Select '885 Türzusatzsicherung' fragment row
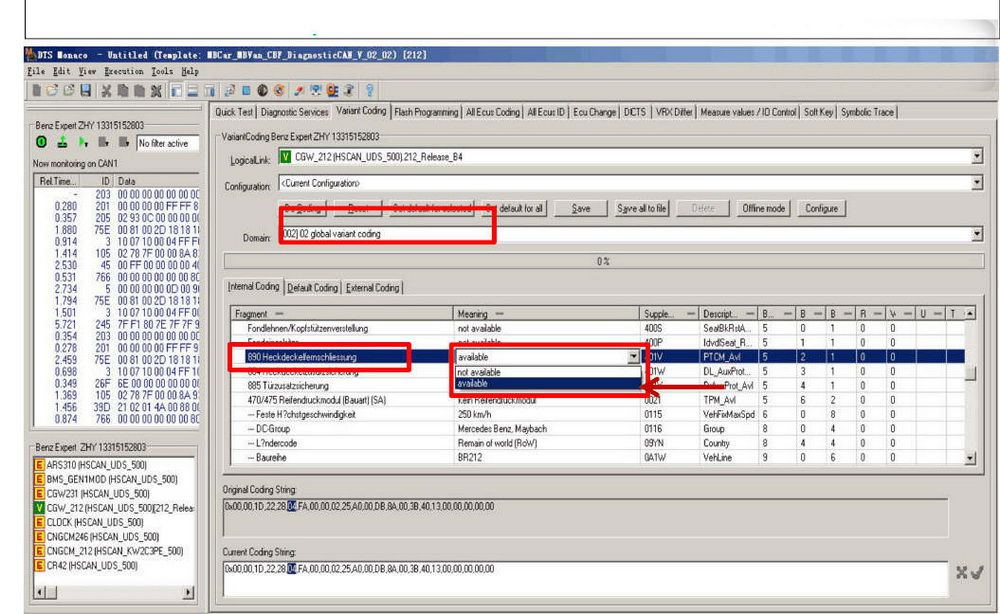This screenshot has height=614, width=1000. tap(288, 386)
